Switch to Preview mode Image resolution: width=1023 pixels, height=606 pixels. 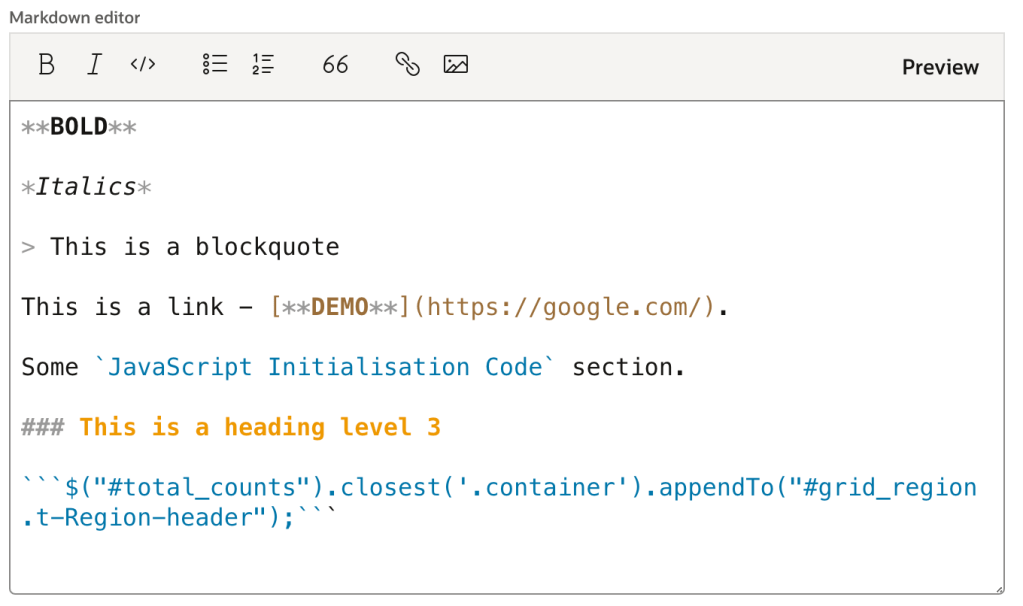[x=940, y=67]
